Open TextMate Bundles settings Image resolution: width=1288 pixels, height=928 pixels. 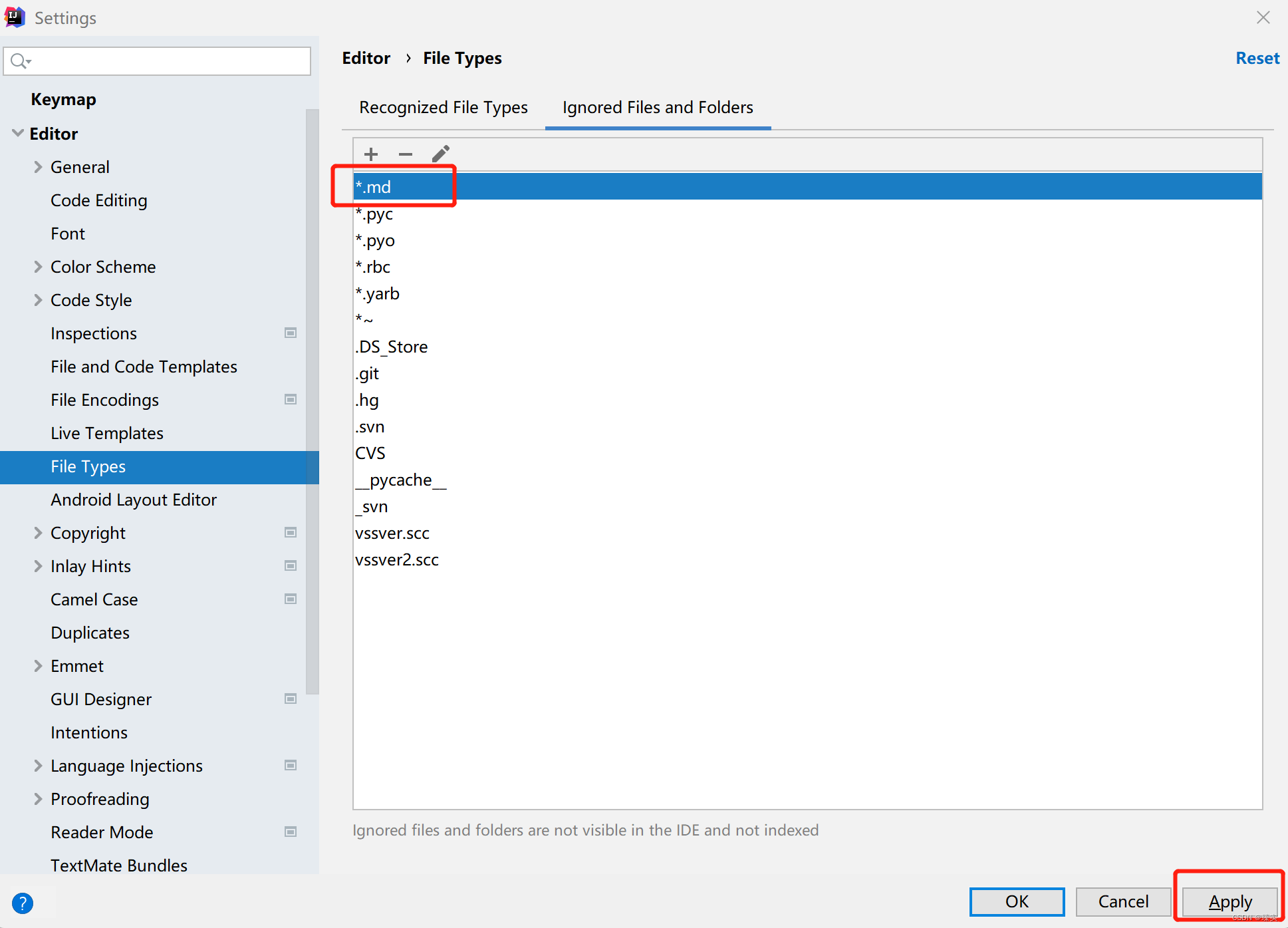coord(119,865)
